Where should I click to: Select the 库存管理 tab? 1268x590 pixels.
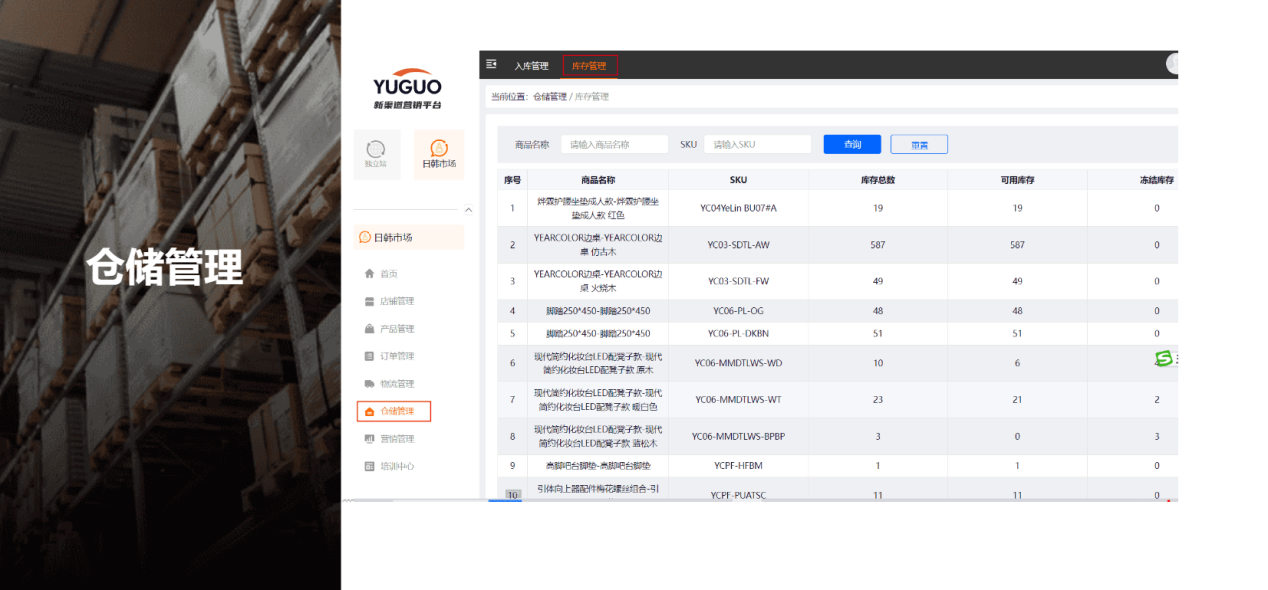(589, 66)
